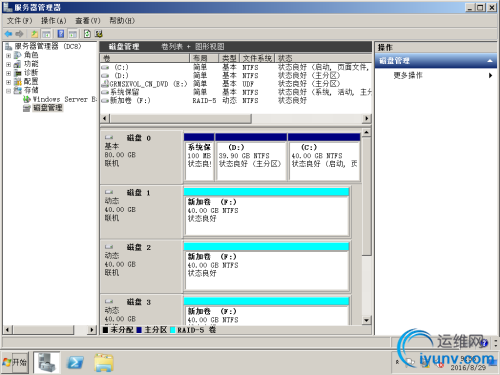Click Windows Server Backup tree icon

[x=27, y=99]
